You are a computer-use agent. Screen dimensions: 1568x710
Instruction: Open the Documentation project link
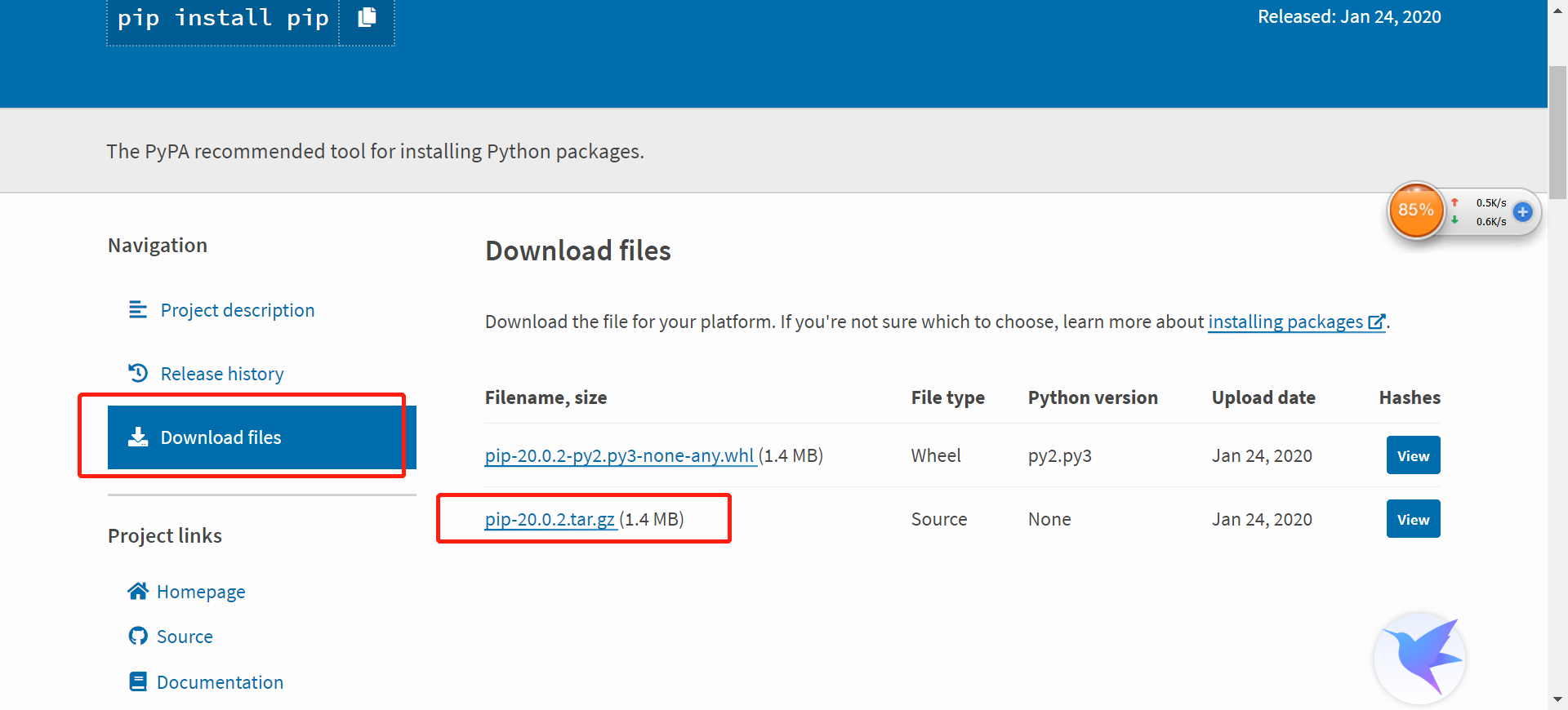click(220, 682)
